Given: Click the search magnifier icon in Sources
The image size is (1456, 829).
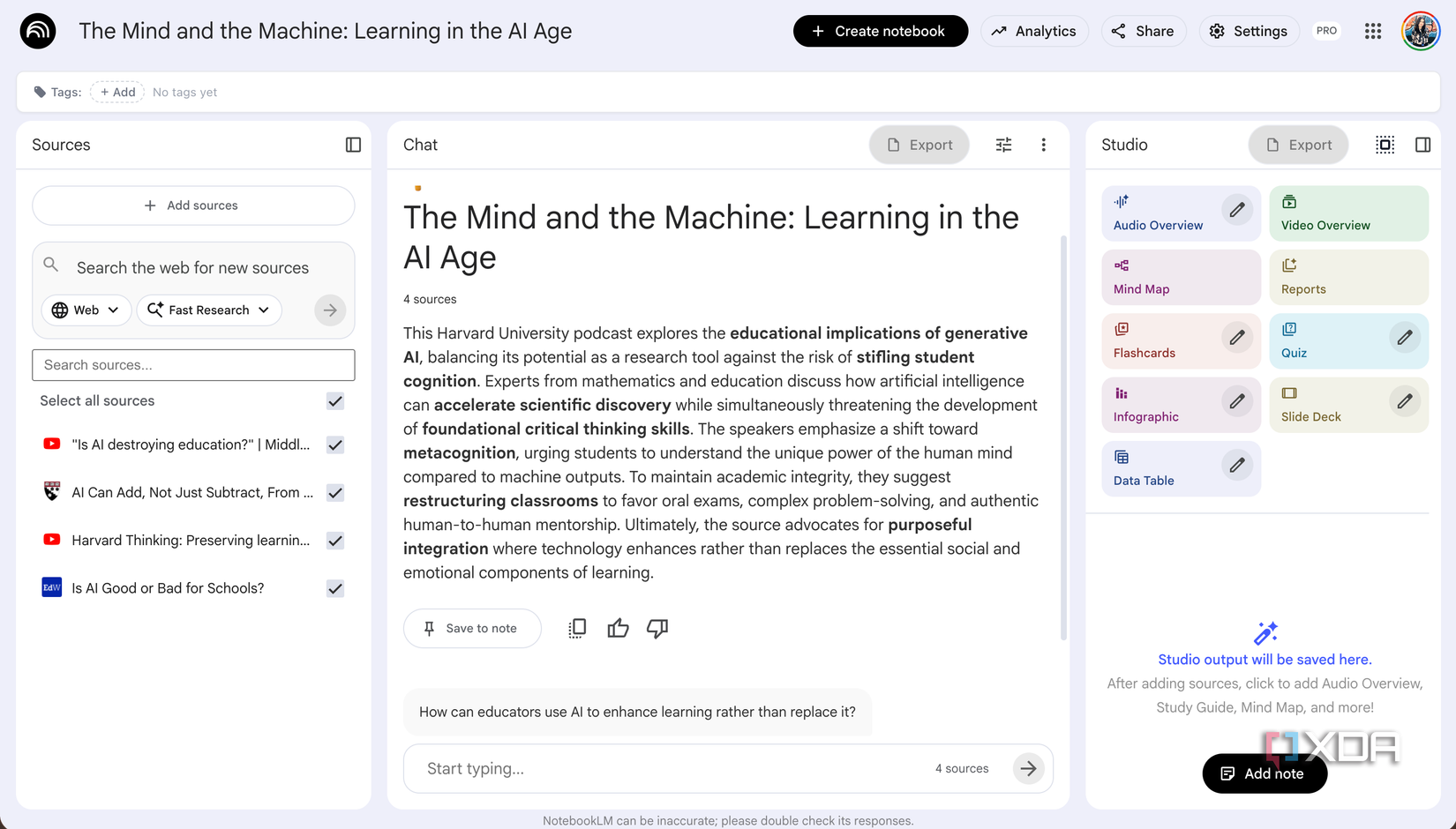Looking at the screenshot, I should [51, 265].
